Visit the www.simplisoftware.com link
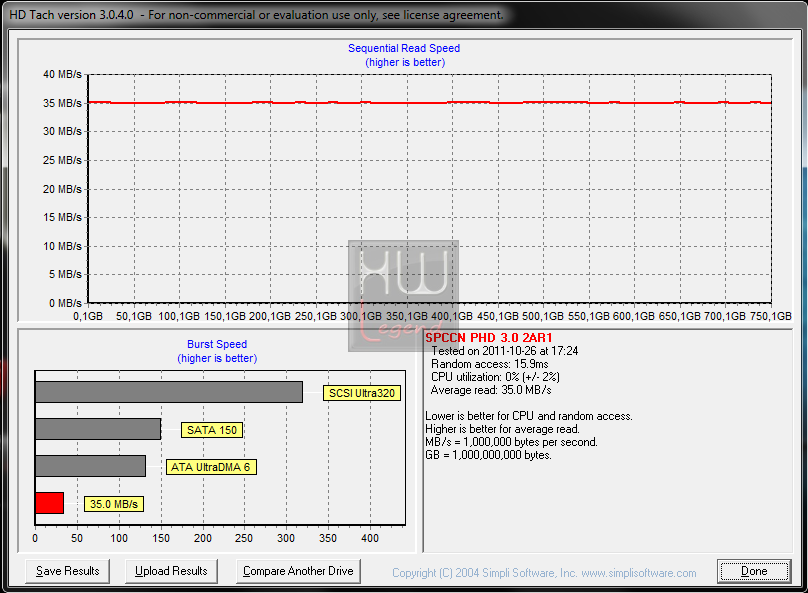 point(638,573)
